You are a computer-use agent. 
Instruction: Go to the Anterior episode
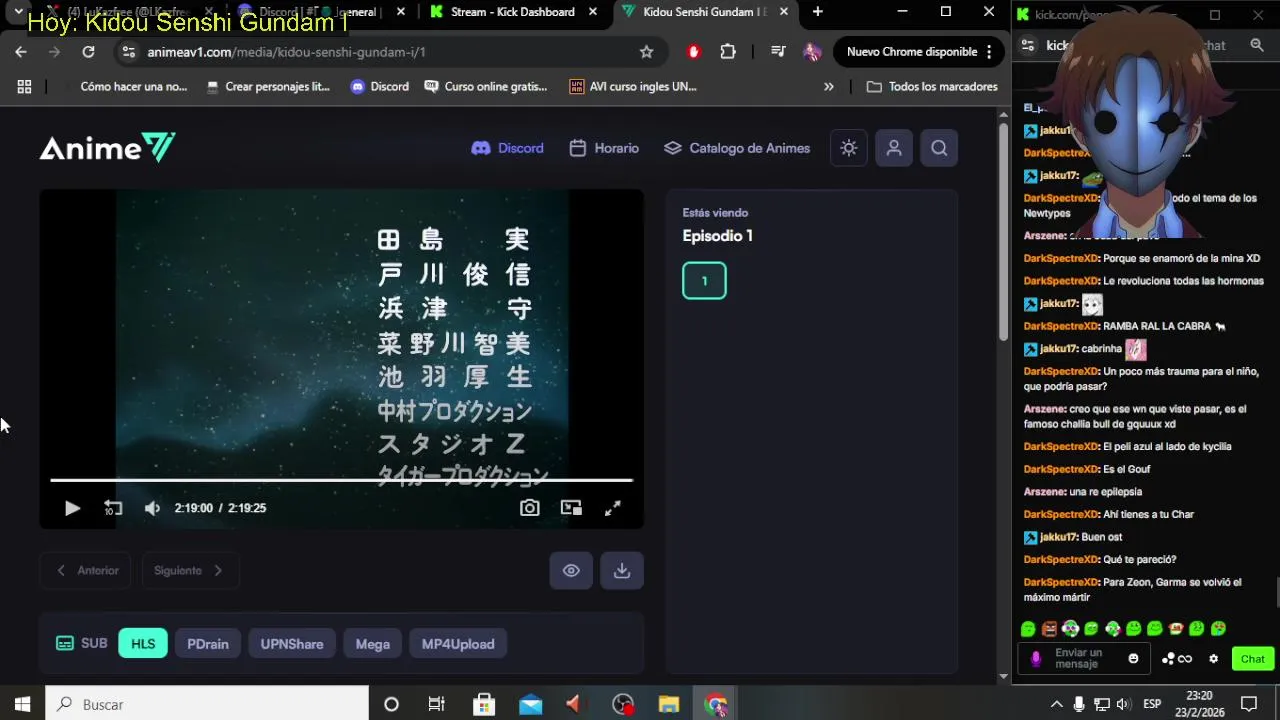pyautogui.click(x=86, y=570)
